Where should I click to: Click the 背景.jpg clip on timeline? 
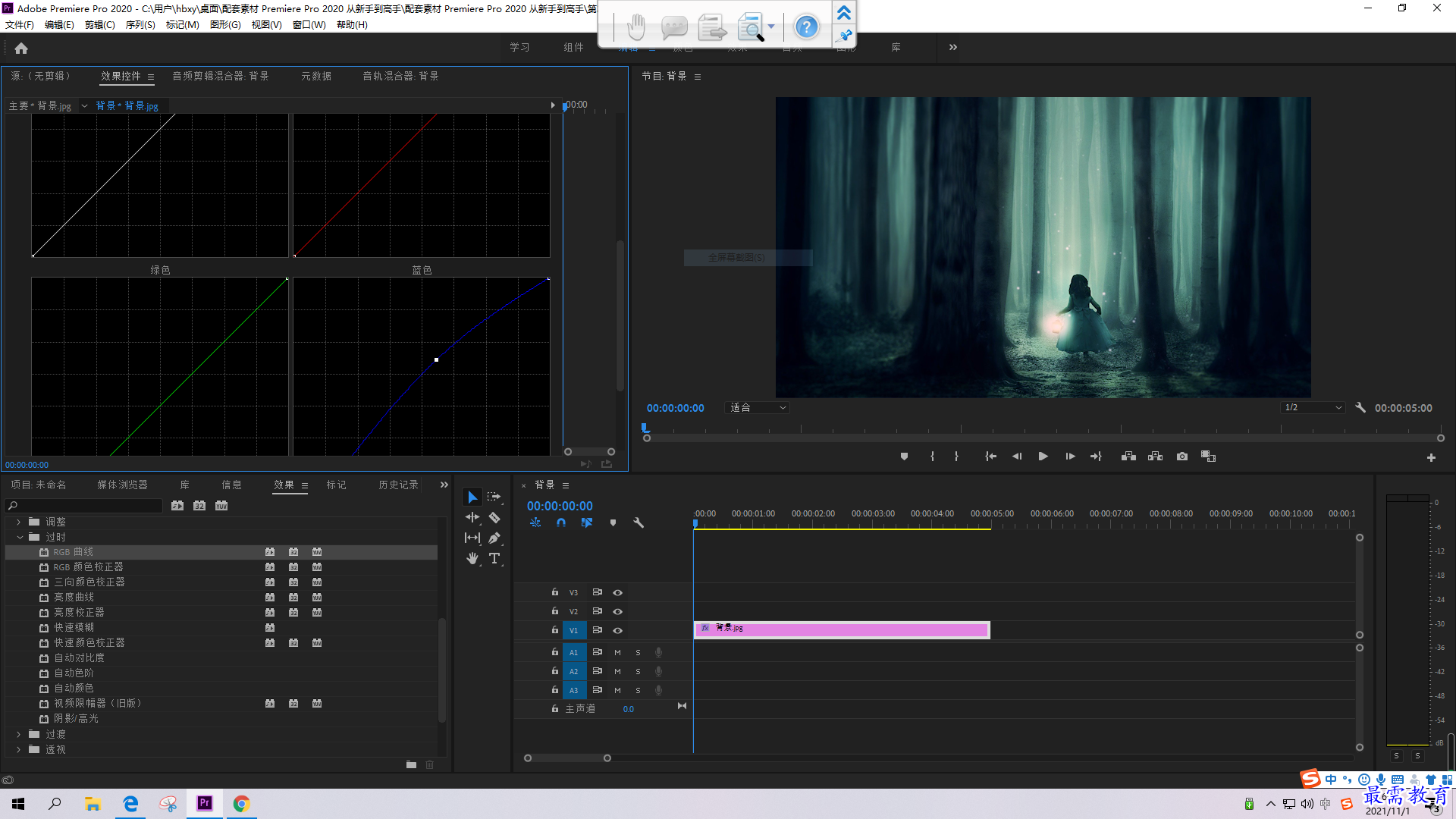click(842, 629)
